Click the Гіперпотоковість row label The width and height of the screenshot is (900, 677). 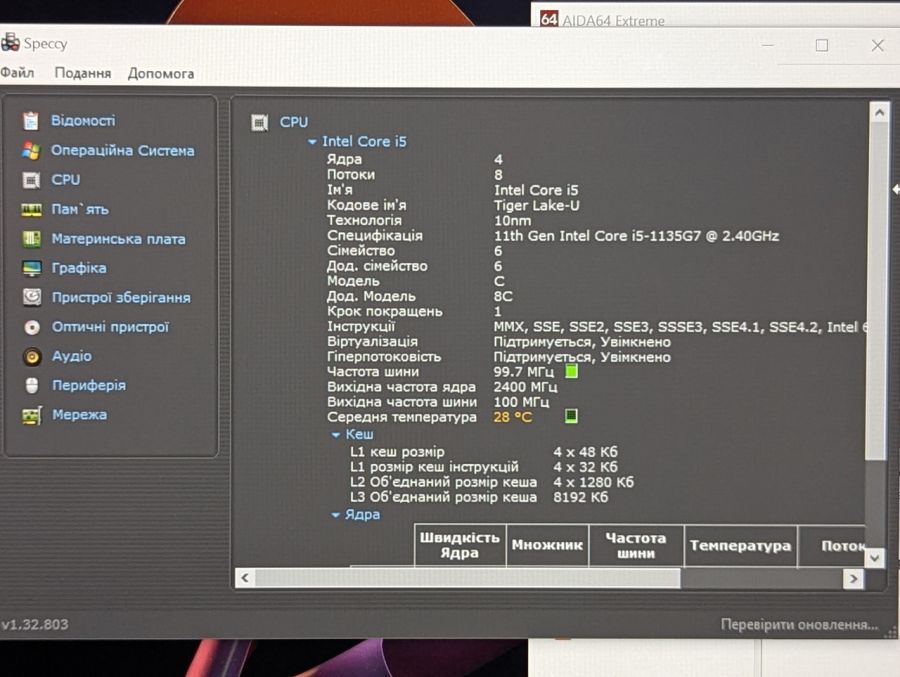point(384,357)
